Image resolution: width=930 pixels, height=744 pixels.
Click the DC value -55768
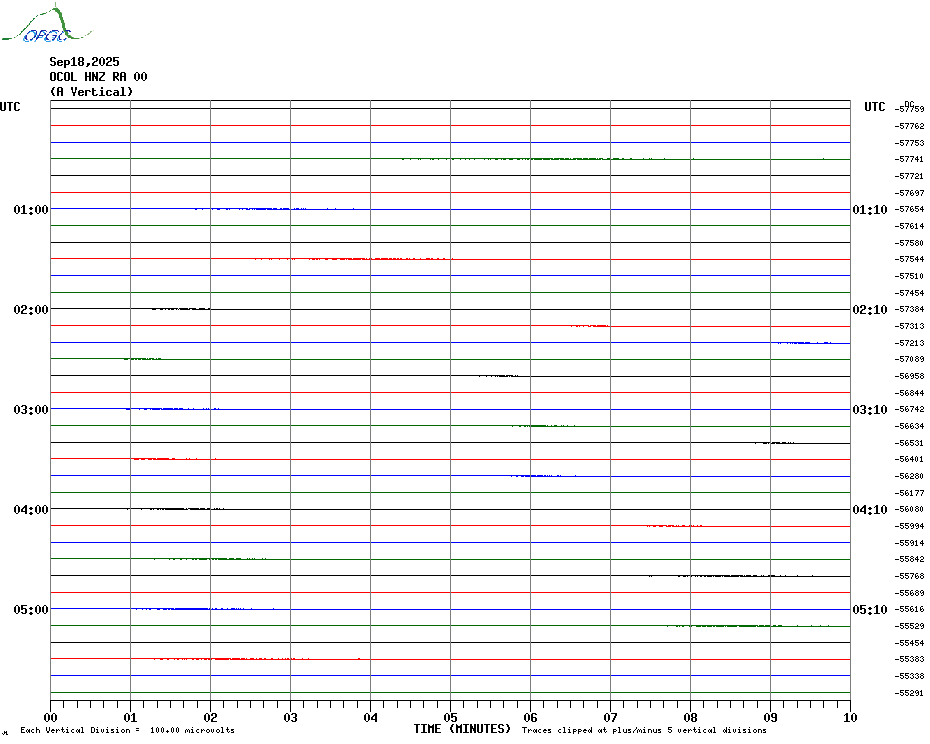tap(909, 576)
